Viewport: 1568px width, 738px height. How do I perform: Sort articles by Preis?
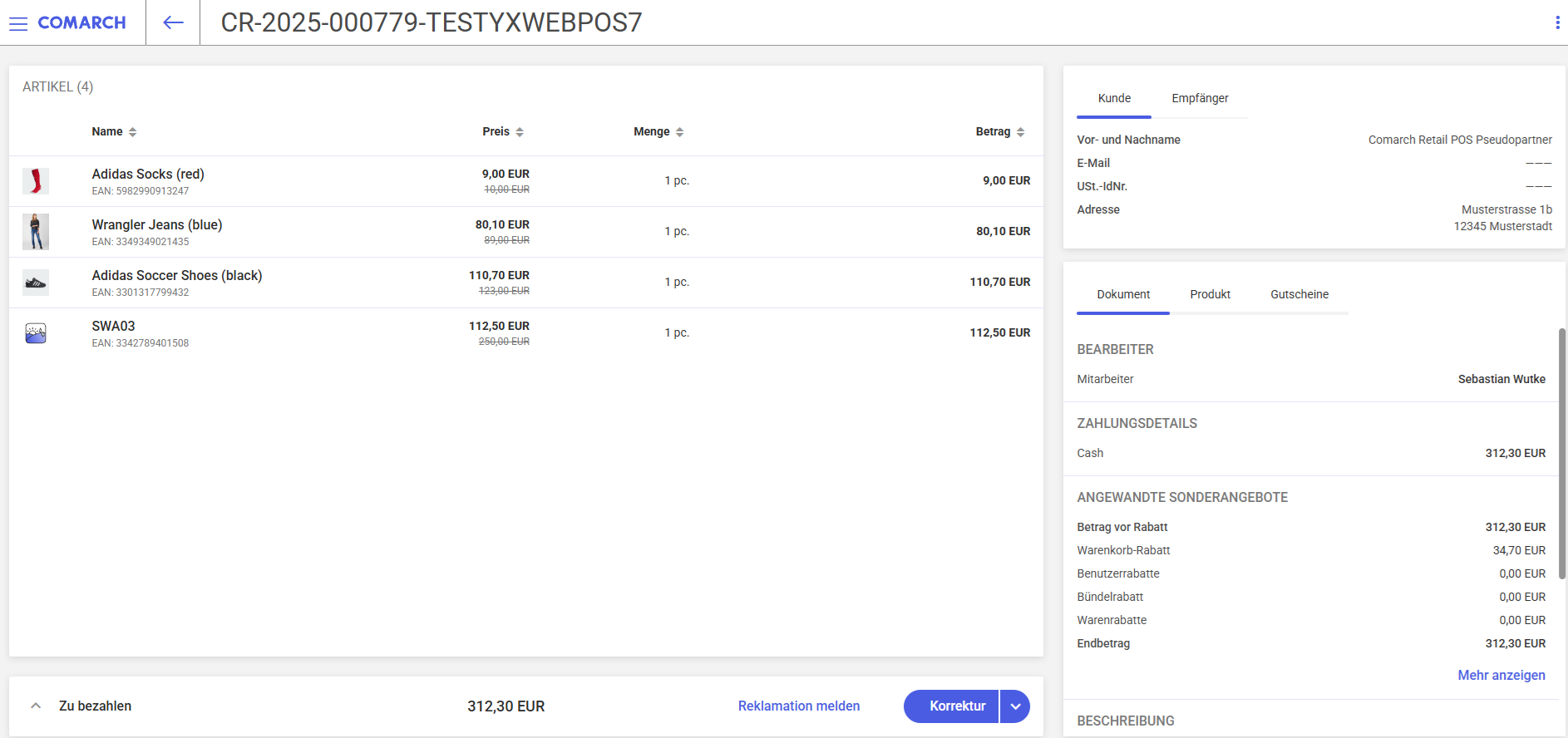coord(503,131)
